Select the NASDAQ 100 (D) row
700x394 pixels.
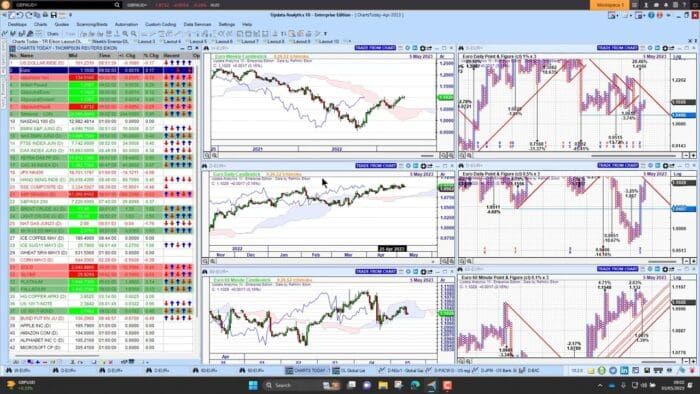(x=102, y=121)
